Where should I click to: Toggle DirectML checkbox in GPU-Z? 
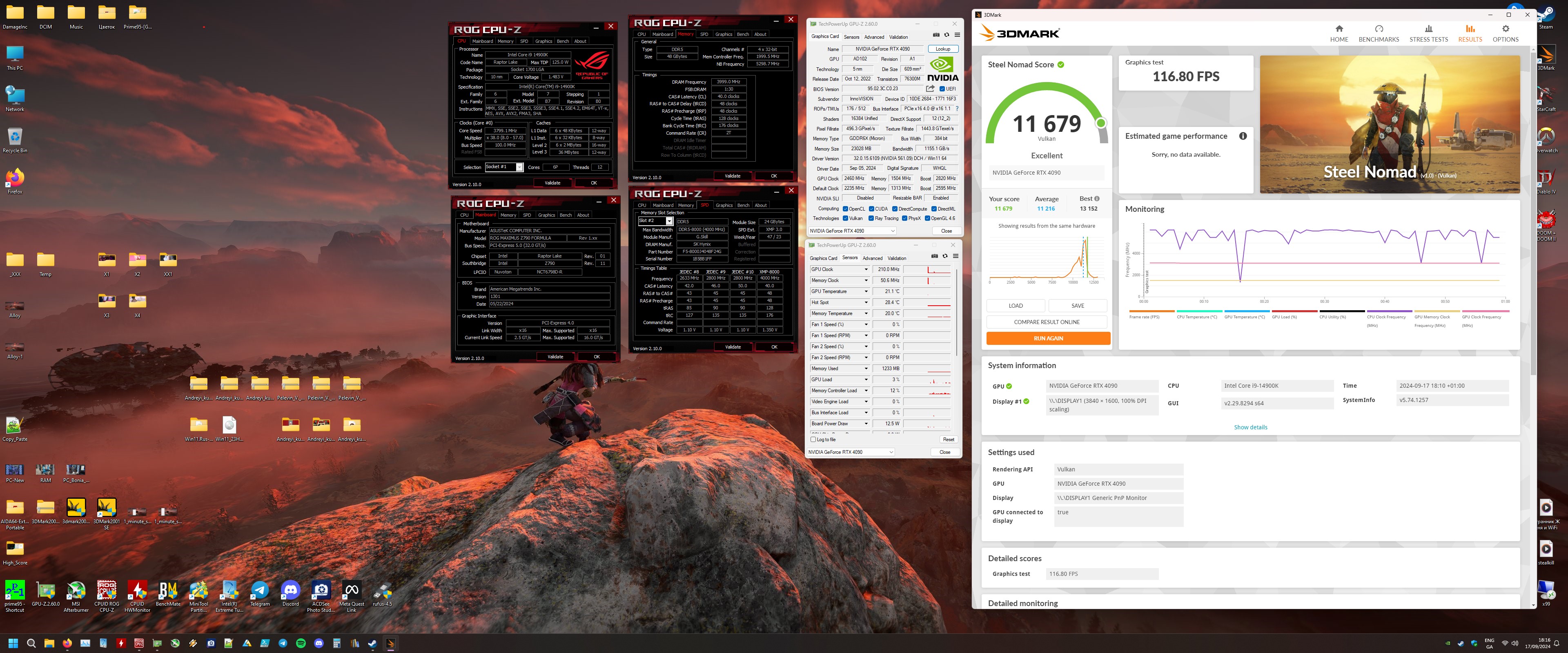click(934, 209)
